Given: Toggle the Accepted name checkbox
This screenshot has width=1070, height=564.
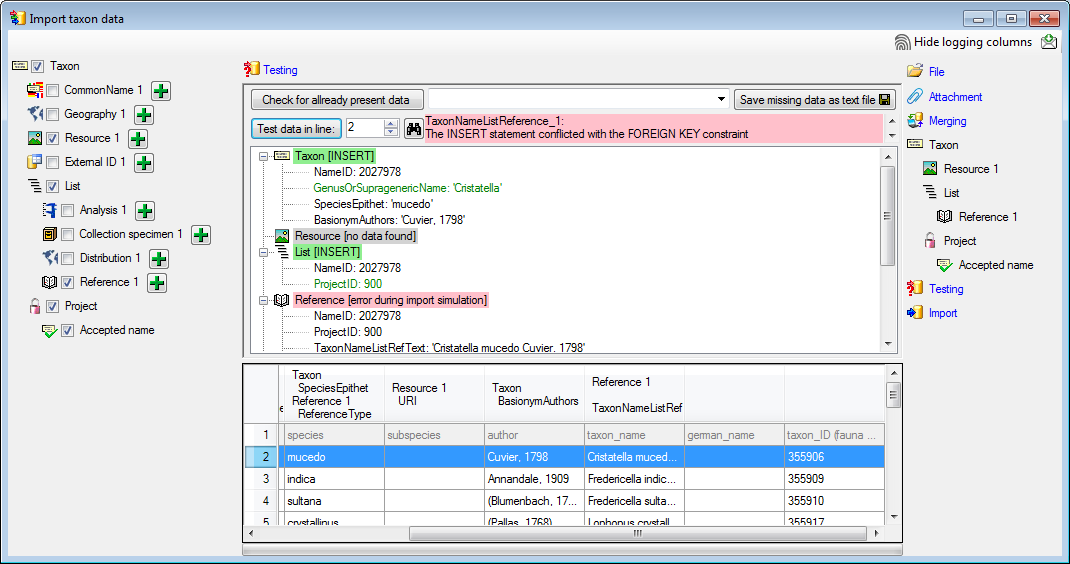Looking at the screenshot, I should (x=67, y=331).
